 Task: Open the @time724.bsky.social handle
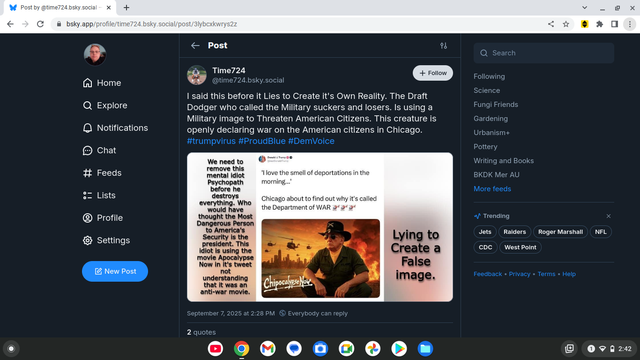pos(248,80)
